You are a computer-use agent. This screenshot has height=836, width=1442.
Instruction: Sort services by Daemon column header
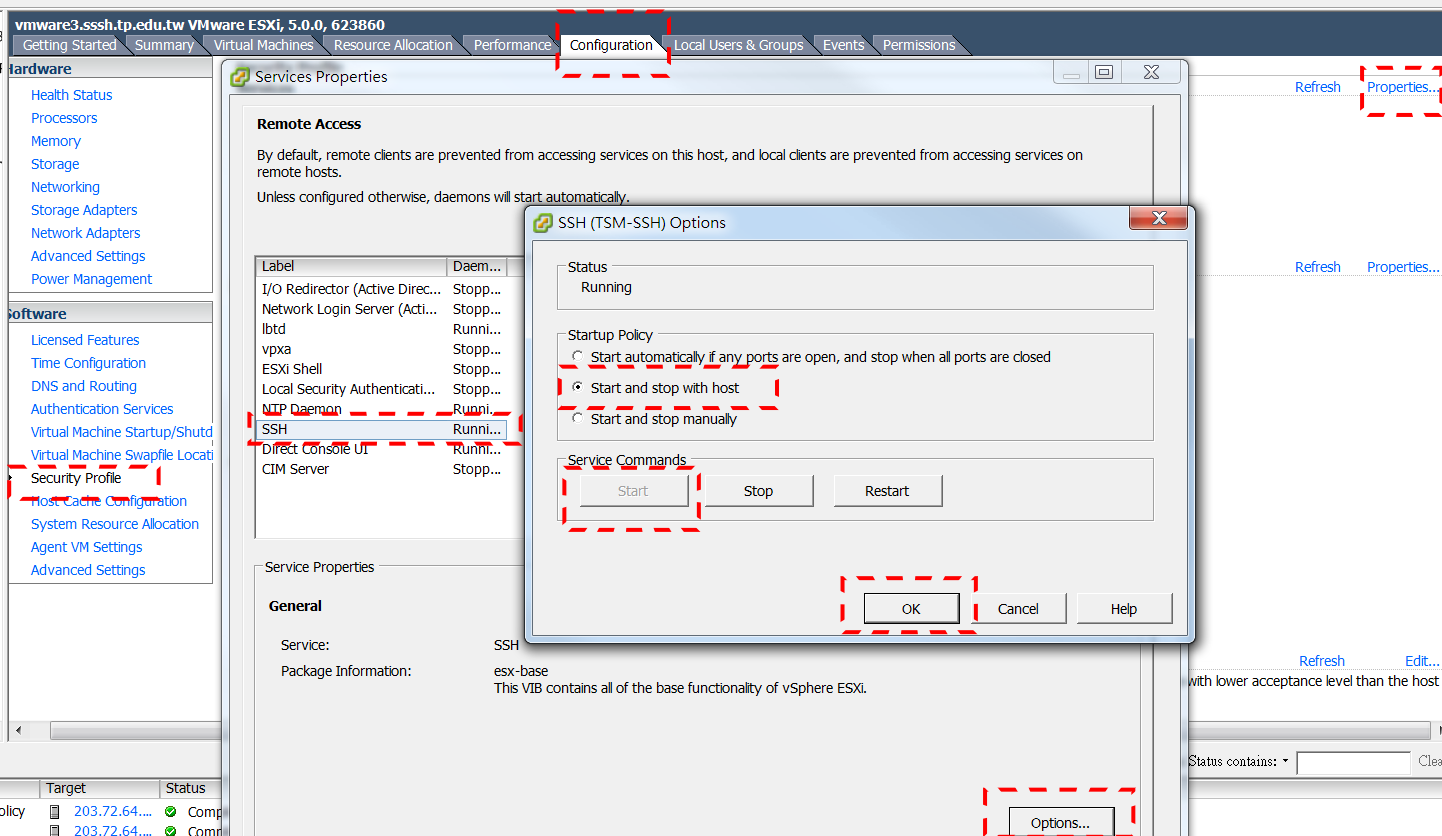pos(477,267)
